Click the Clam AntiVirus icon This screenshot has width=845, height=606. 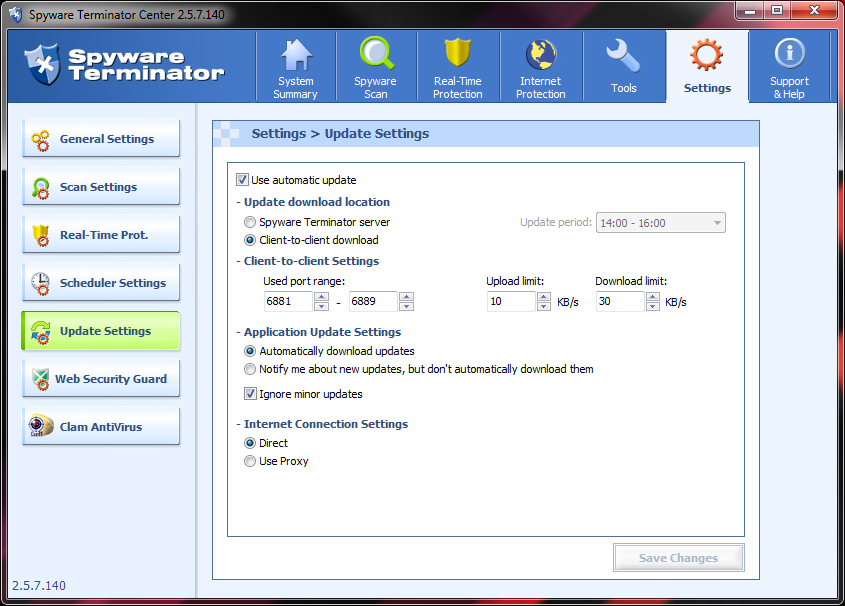pos(40,426)
